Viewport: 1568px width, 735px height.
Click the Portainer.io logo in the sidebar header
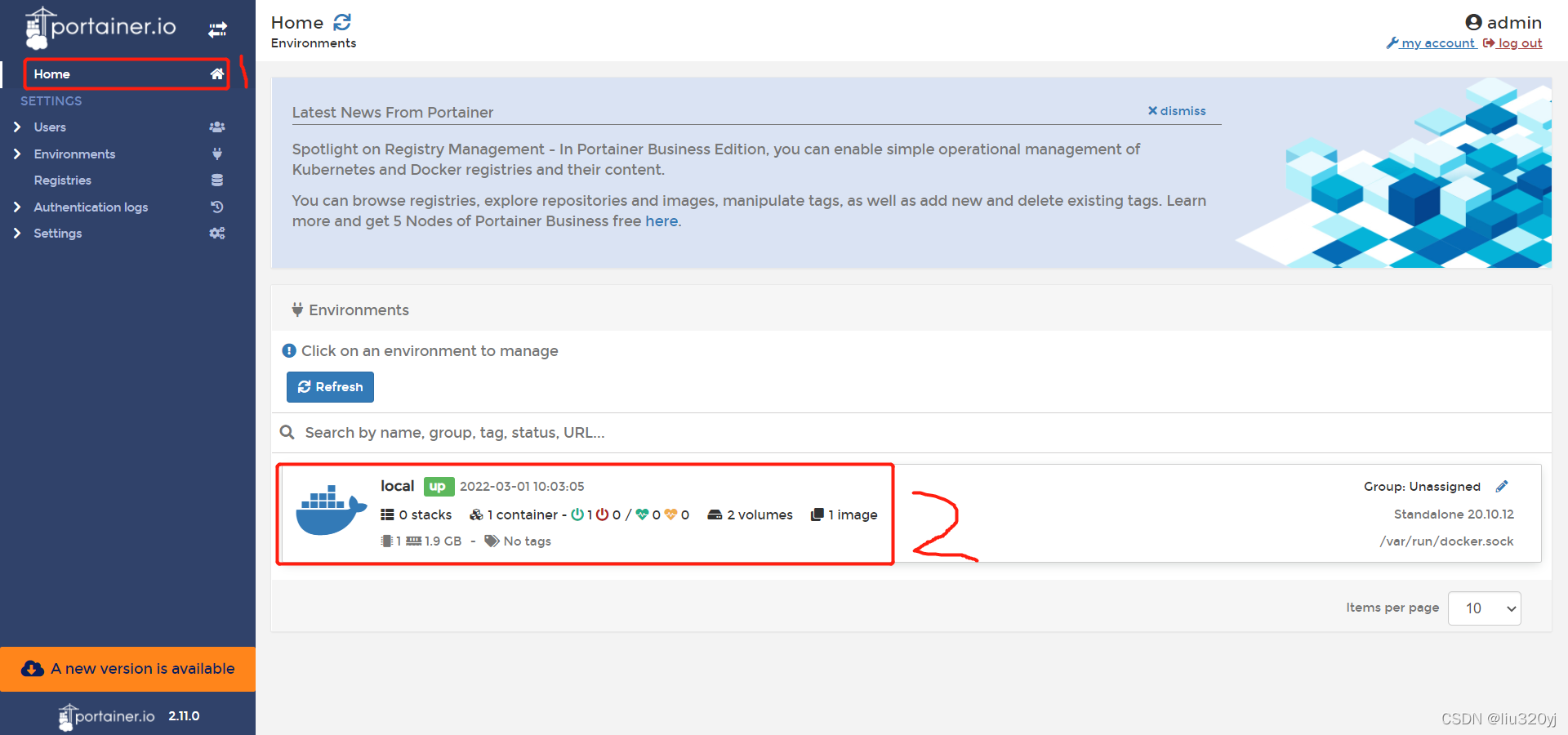pos(100,28)
